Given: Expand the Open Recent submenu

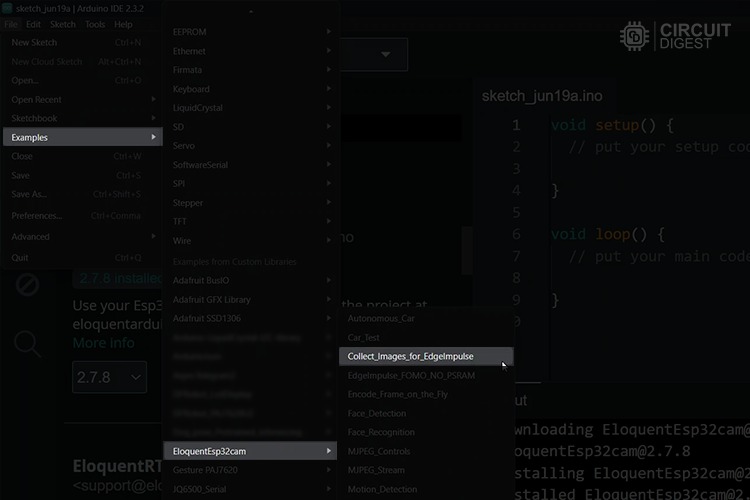Looking at the screenshot, I should pos(82,100).
